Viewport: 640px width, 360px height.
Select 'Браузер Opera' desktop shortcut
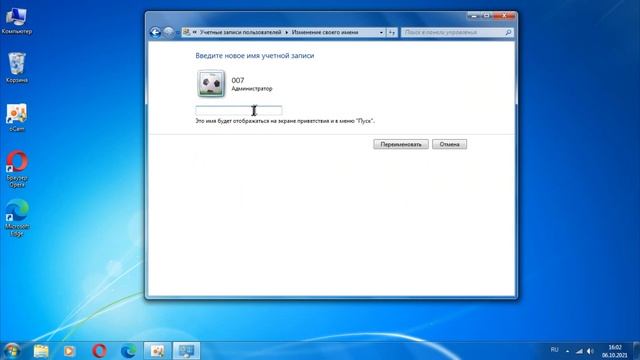[x=17, y=169]
